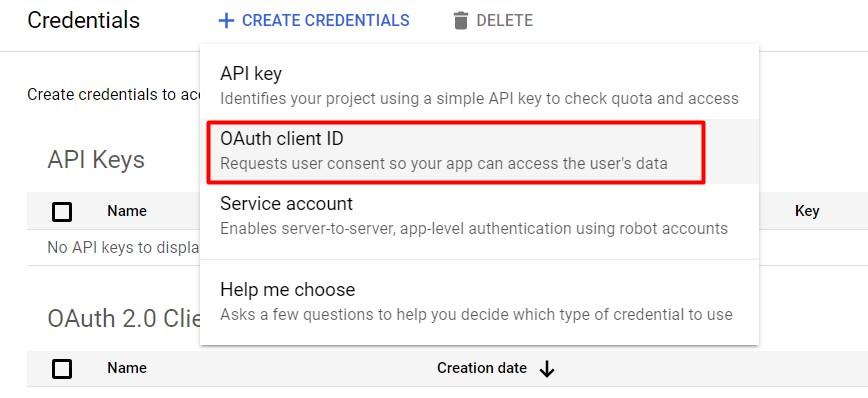Click the OAuth 2.0 Client section heading
This screenshot has height=398, width=868.
(124, 318)
